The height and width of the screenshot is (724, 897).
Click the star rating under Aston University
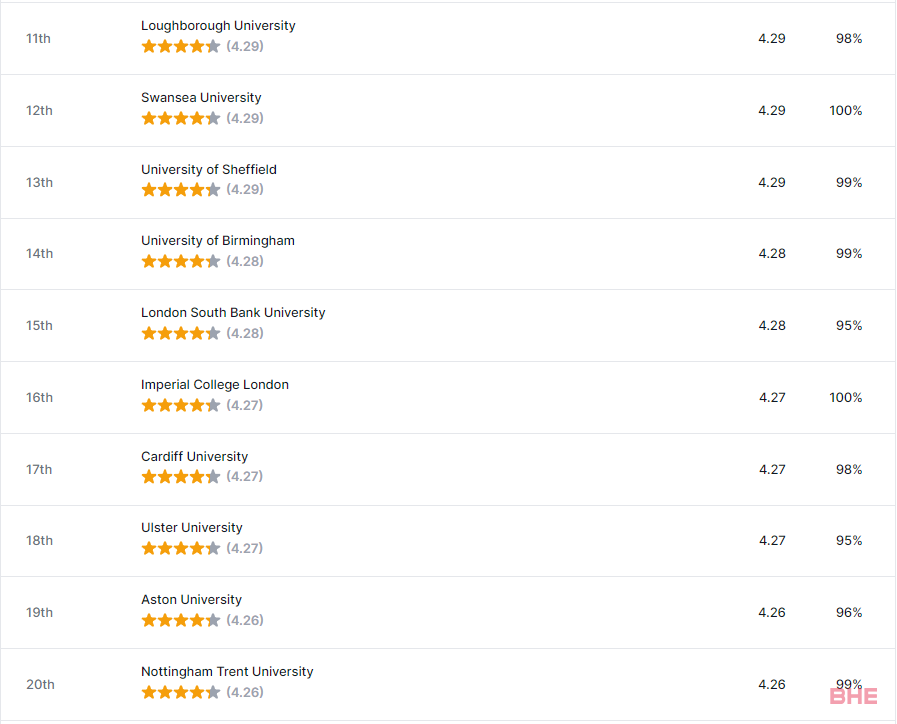[x=181, y=620]
